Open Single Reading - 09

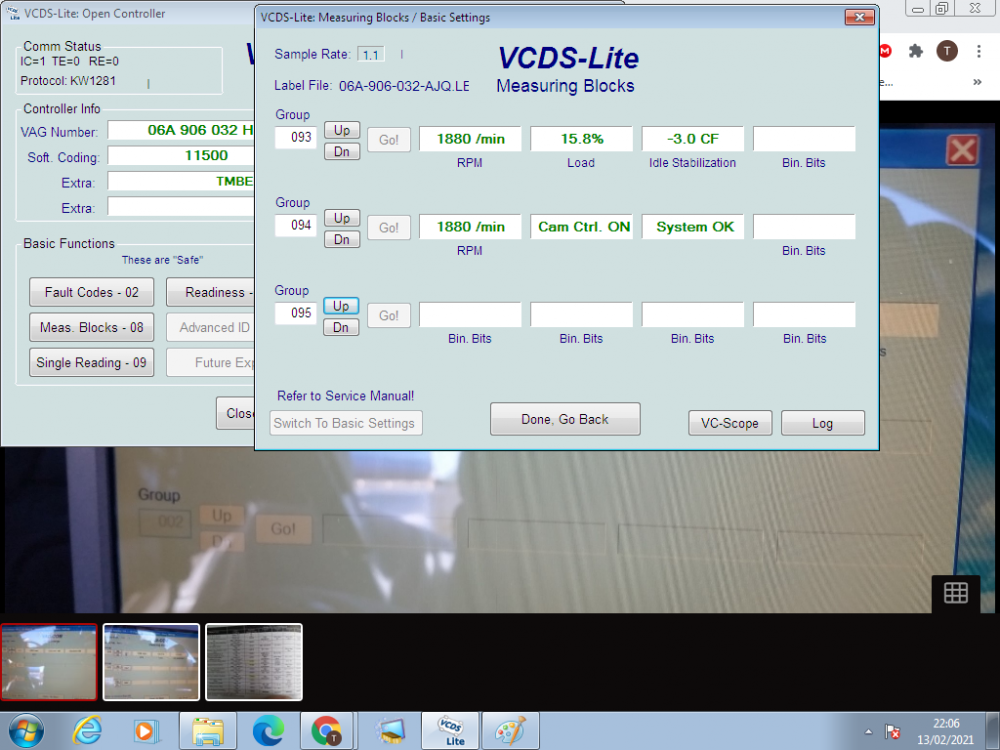click(92, 362)
